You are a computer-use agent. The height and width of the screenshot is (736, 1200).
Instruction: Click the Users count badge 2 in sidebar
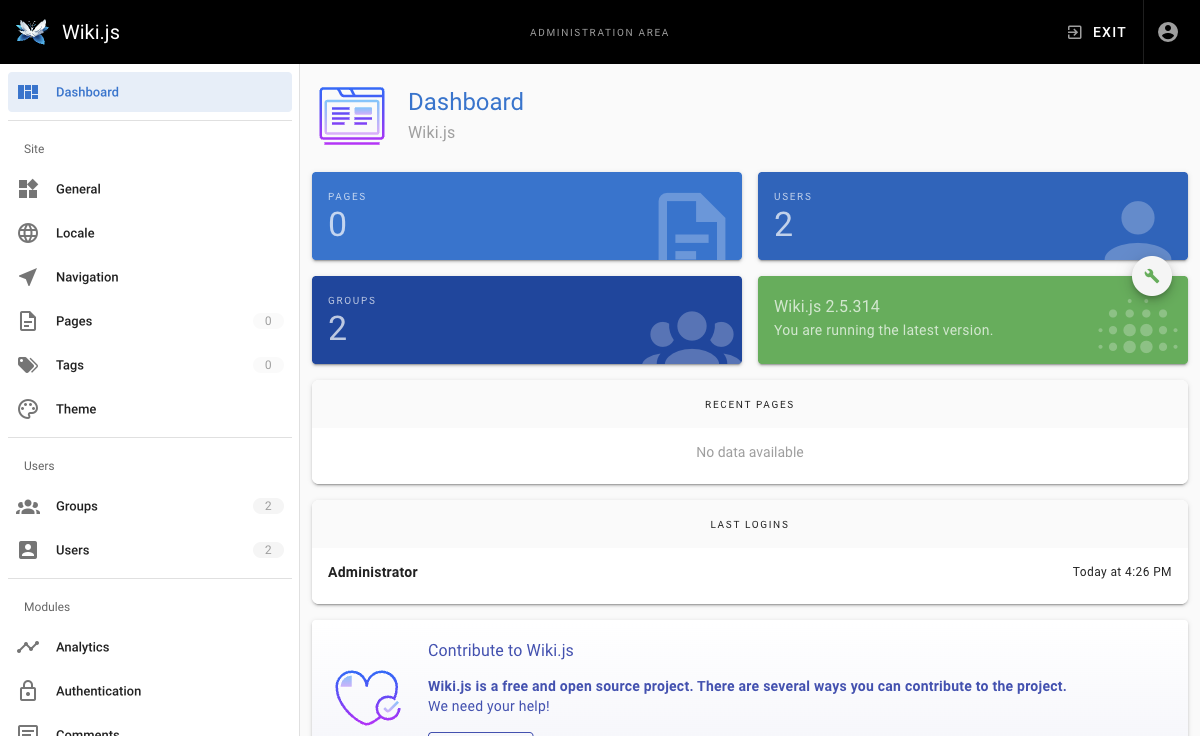(268, 550)
